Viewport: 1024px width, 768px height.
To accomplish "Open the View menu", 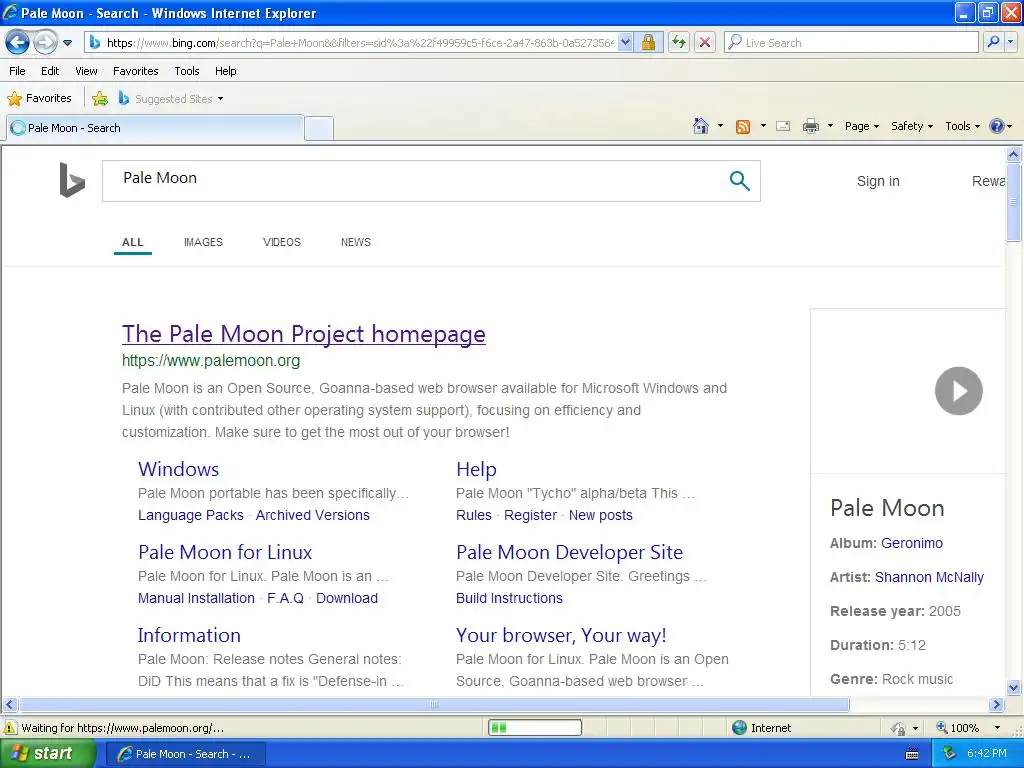I will click(86, 71).
